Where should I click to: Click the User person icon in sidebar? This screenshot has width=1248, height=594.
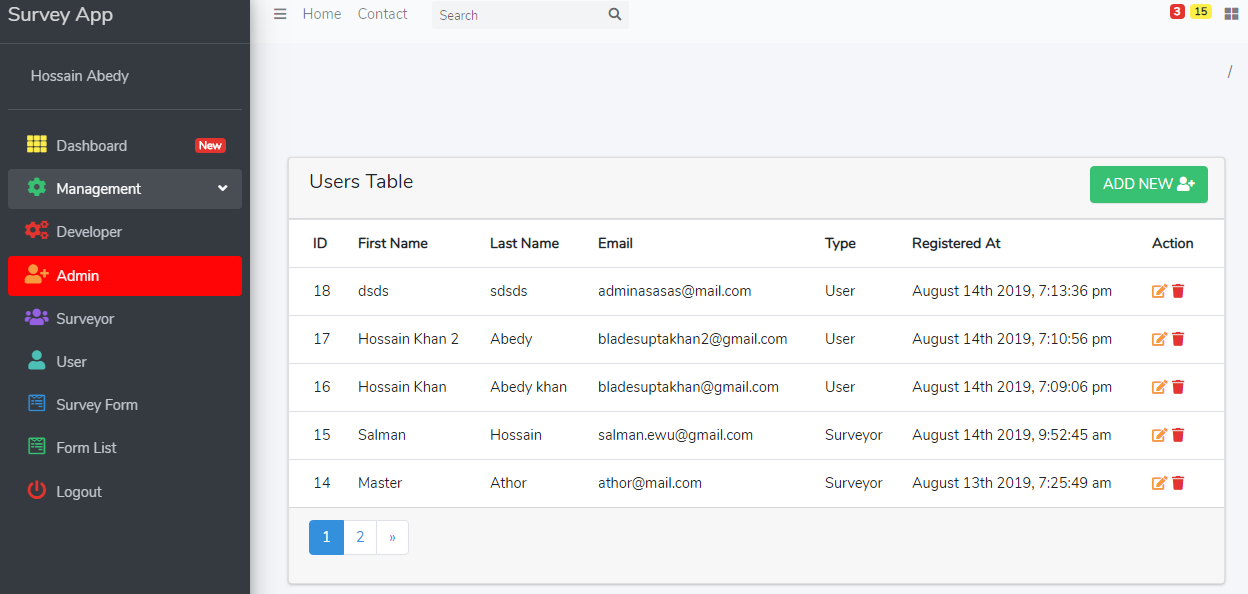[x=37, y=360]
